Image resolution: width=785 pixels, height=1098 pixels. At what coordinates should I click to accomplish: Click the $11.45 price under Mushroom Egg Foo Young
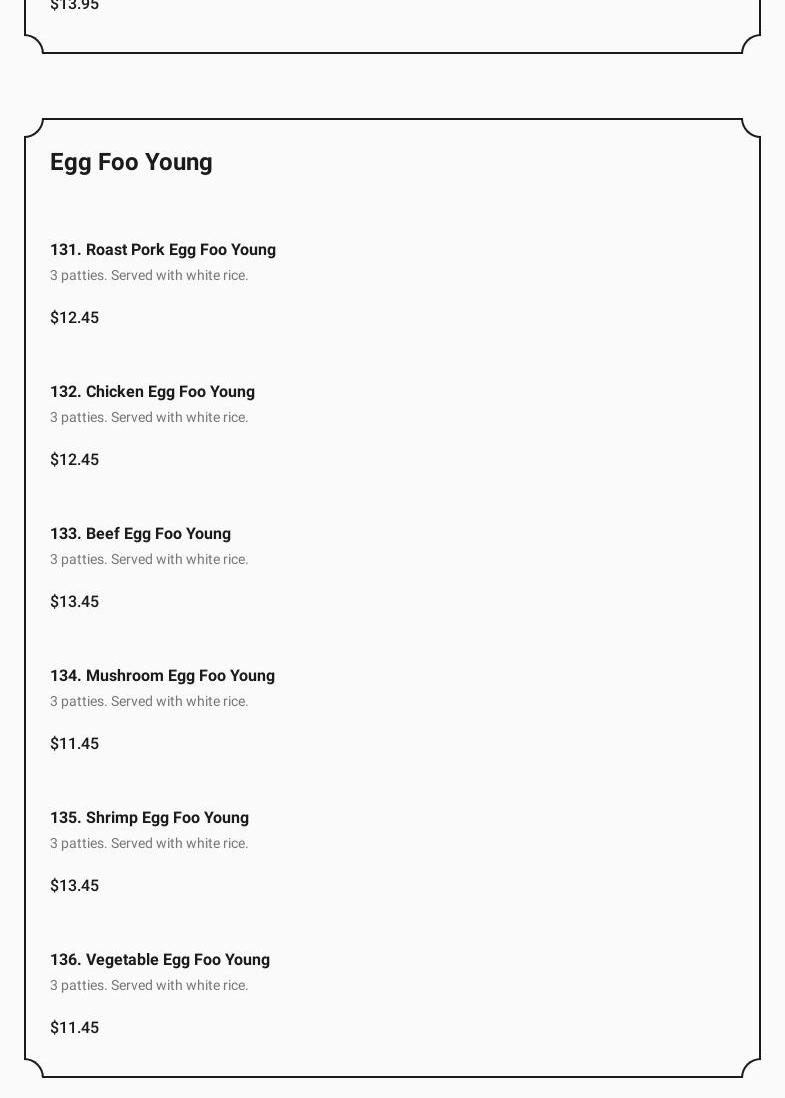(75, 744)
